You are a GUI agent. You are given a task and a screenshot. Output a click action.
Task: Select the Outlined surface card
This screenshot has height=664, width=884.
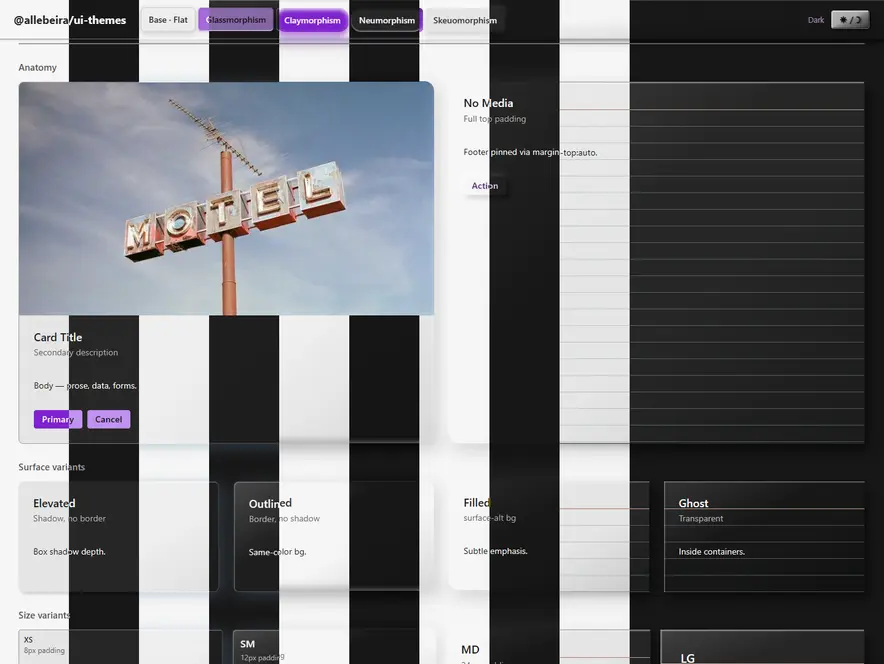pyautogui.click(x=334, y=537)
